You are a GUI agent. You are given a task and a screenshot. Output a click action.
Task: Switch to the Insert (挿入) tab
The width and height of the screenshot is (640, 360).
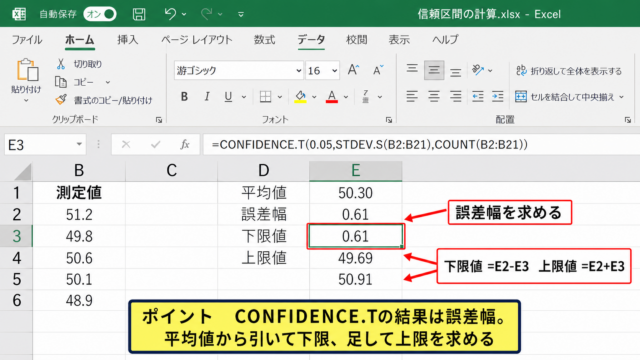(x=128, y=40)
